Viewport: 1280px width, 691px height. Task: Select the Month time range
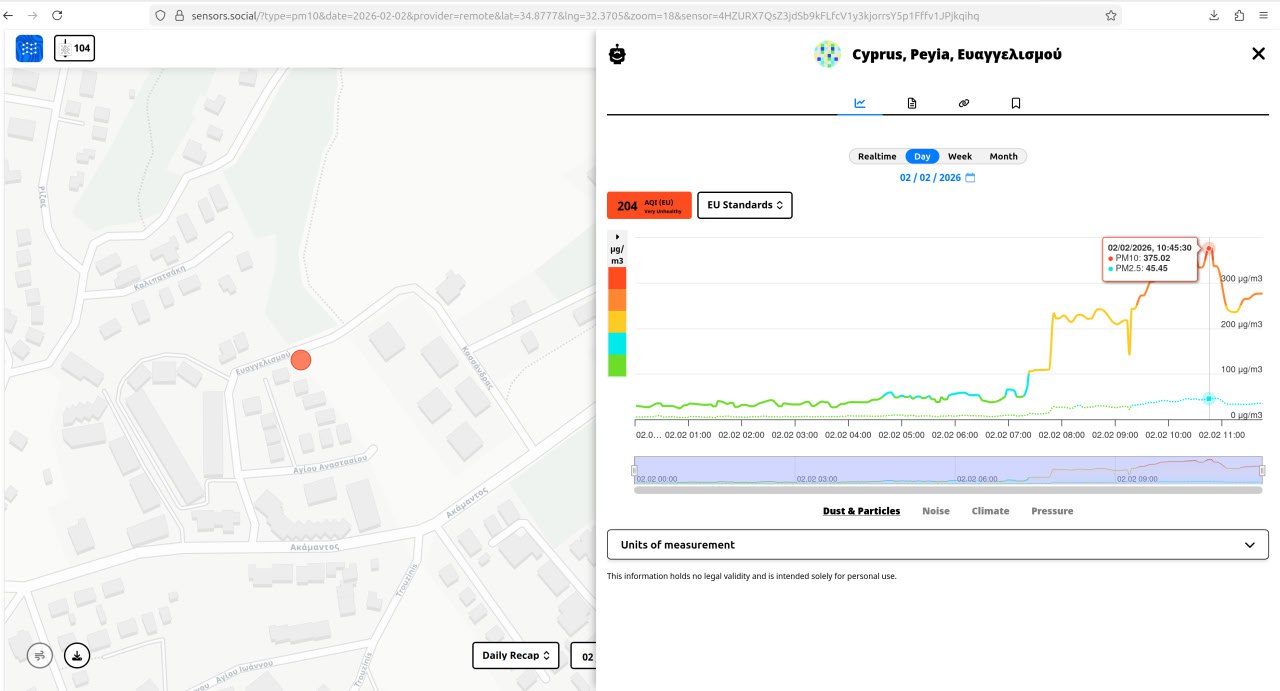[x=1003, y=157]
